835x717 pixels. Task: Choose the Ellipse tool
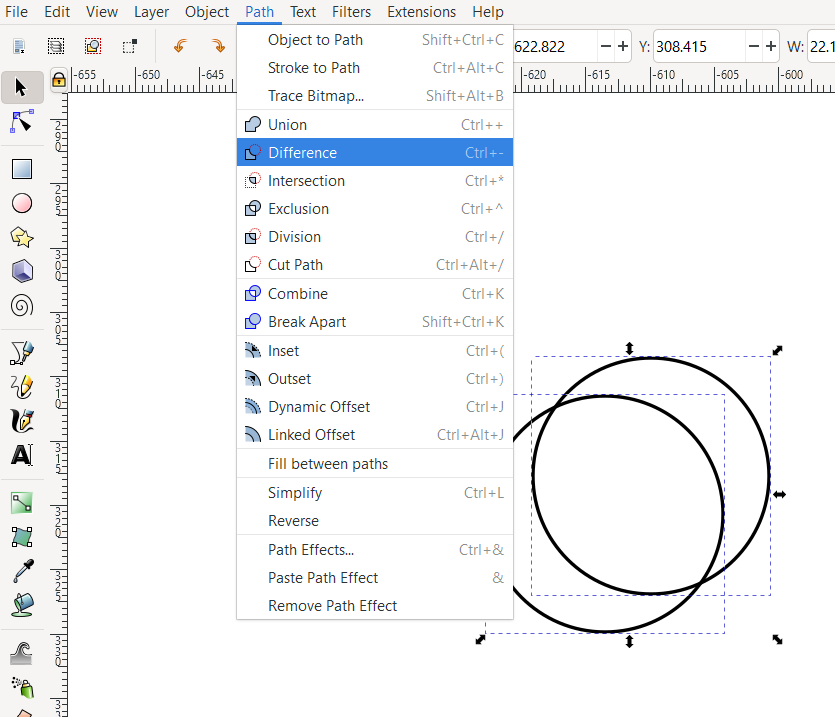pos(21,204)
